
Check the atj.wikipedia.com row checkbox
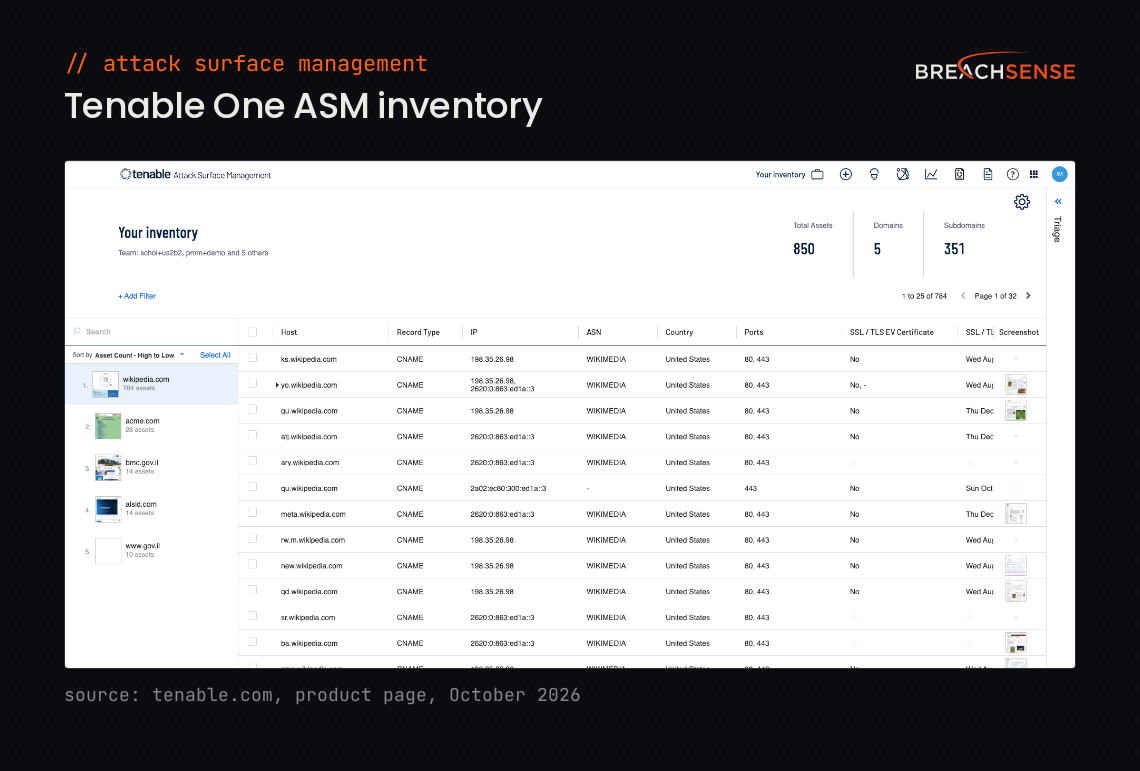[x=252, y=435]
